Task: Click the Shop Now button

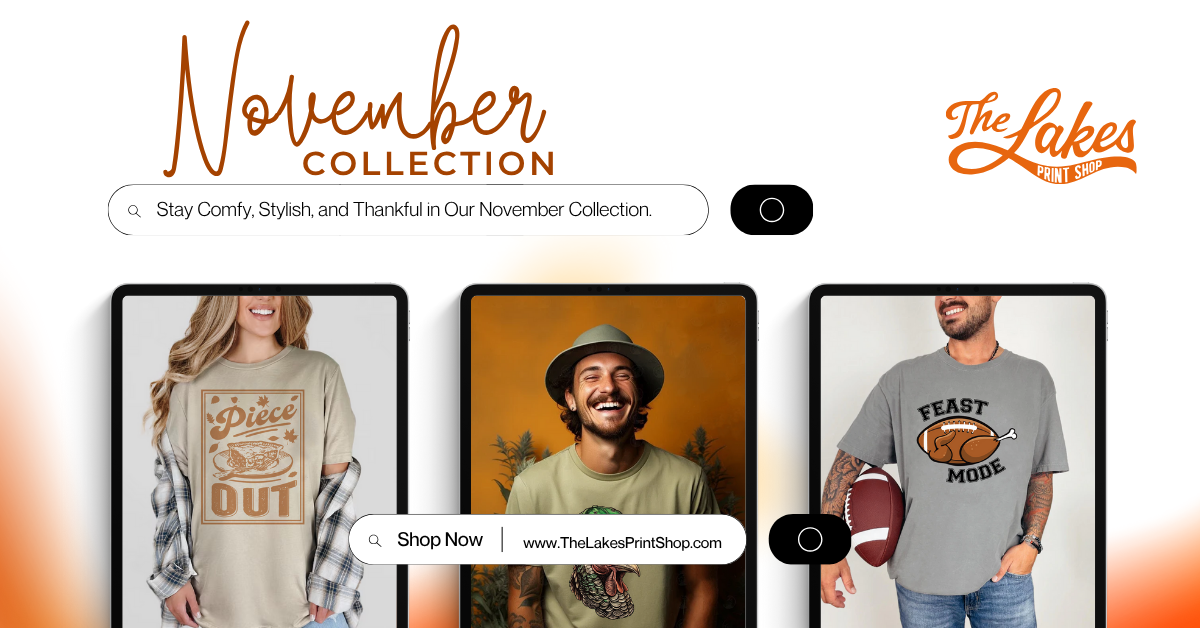Action: (440, 540)
